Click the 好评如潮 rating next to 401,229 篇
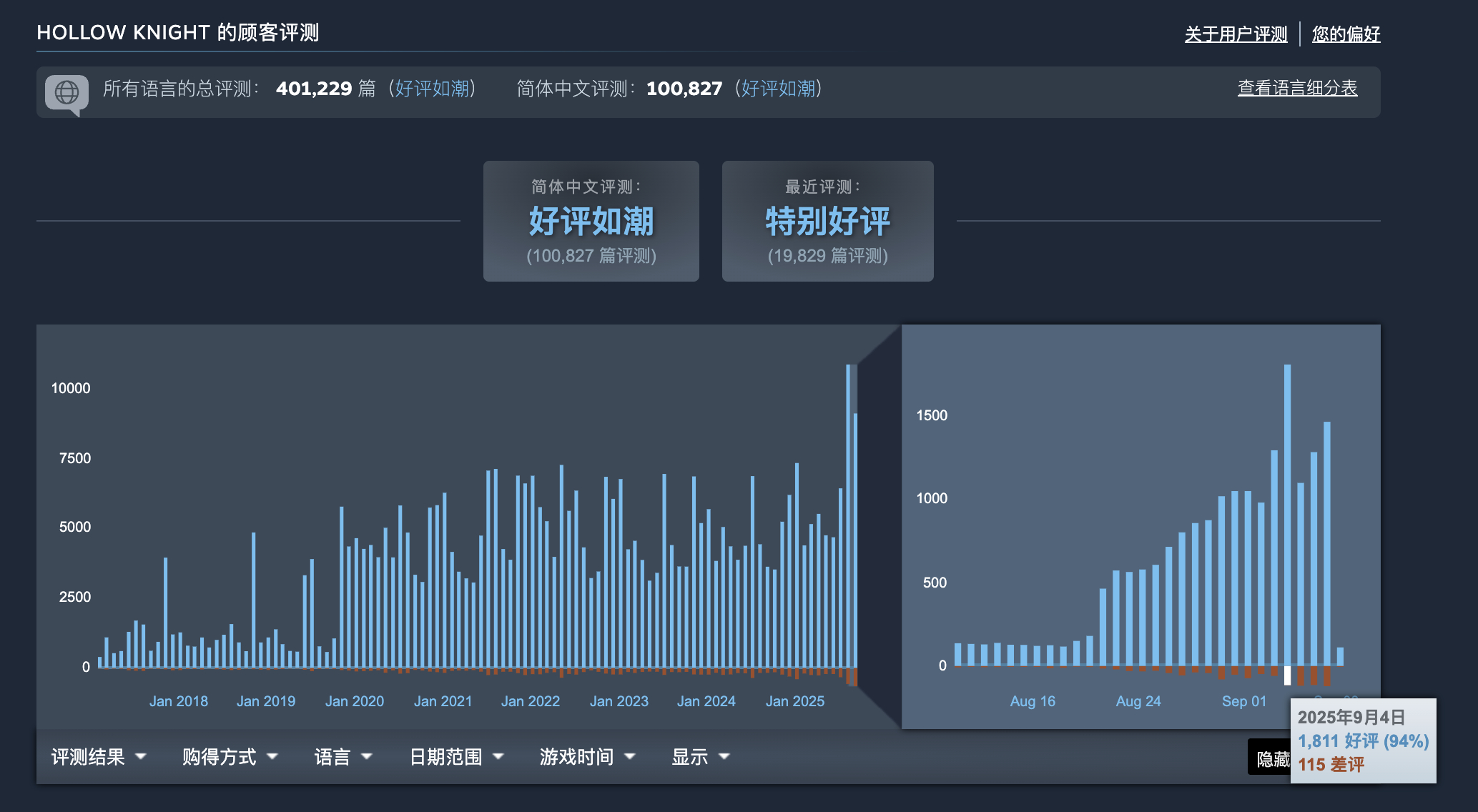 (432, 89)
